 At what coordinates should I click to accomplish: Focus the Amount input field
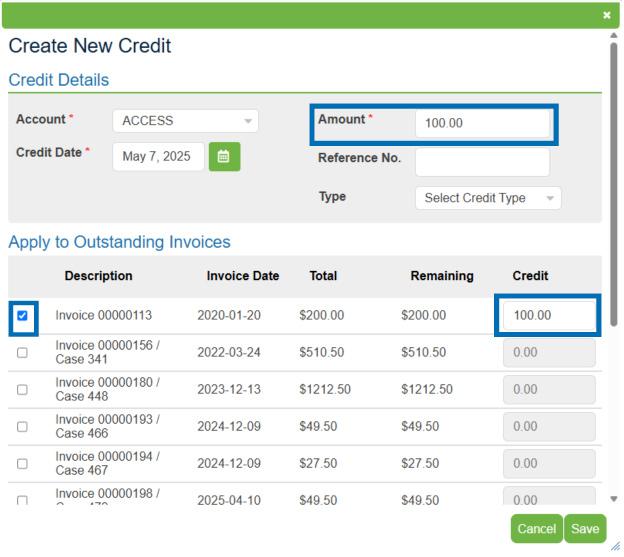pos(481,123)
